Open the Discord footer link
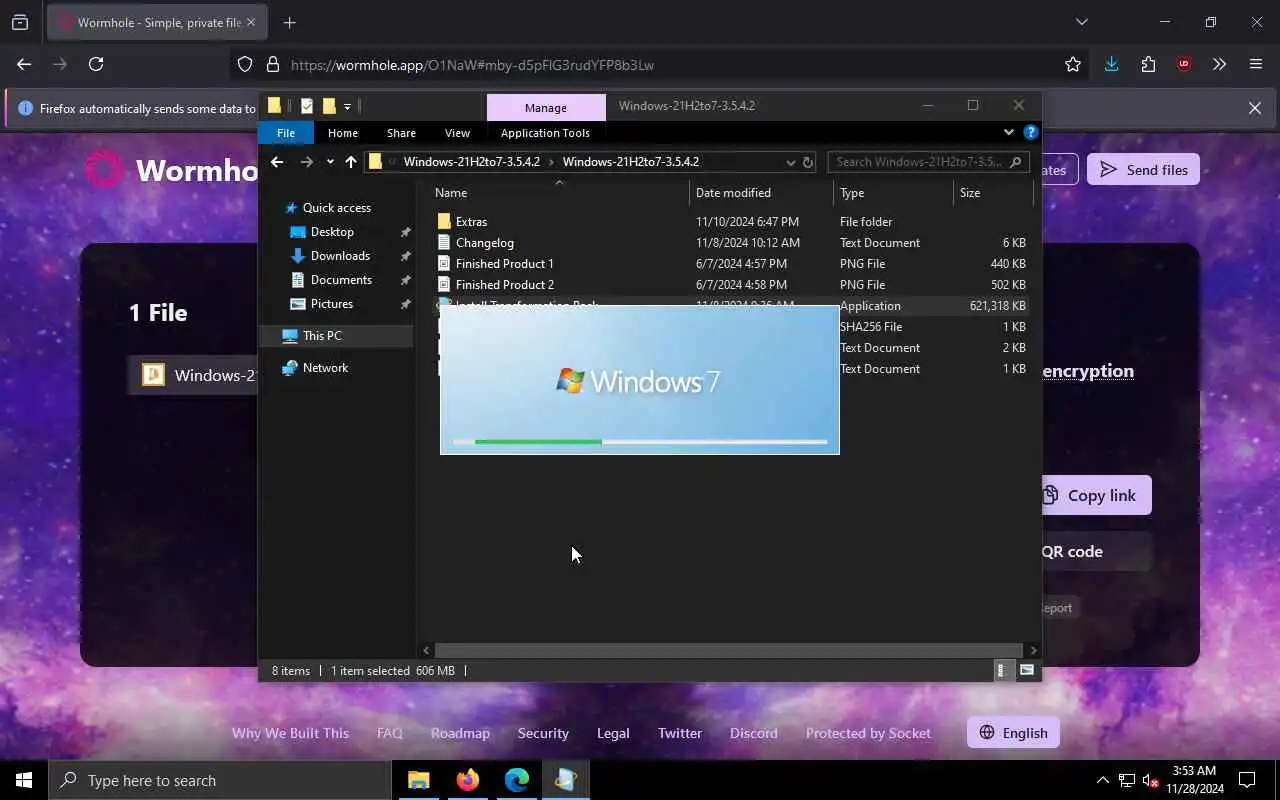This screenshot has height=800, width=1280. tap(753, 733)
